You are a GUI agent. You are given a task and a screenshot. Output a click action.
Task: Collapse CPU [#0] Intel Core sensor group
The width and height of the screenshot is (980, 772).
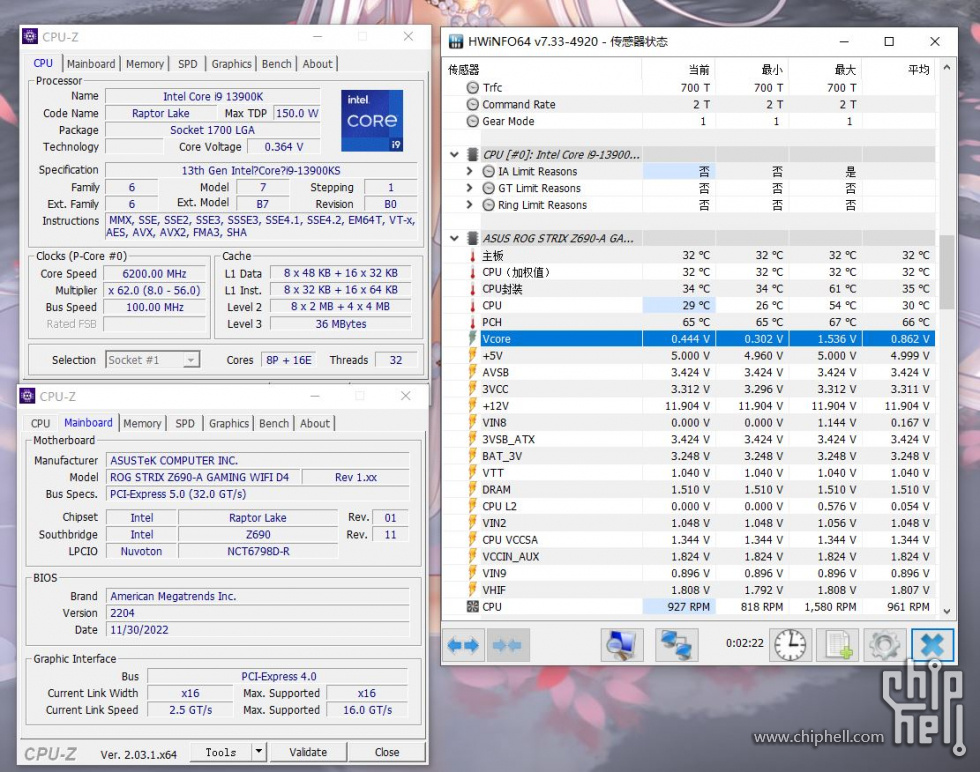pyautogui.click(x=454, y=154)
